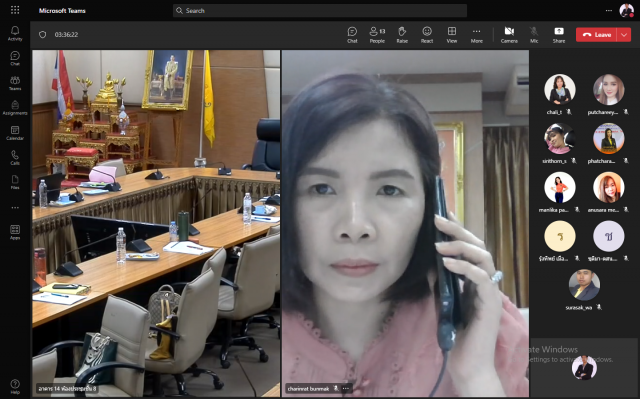This screenshot has height=399, width=640.
Task: Click the Search input field
Action: pos(320,11)
